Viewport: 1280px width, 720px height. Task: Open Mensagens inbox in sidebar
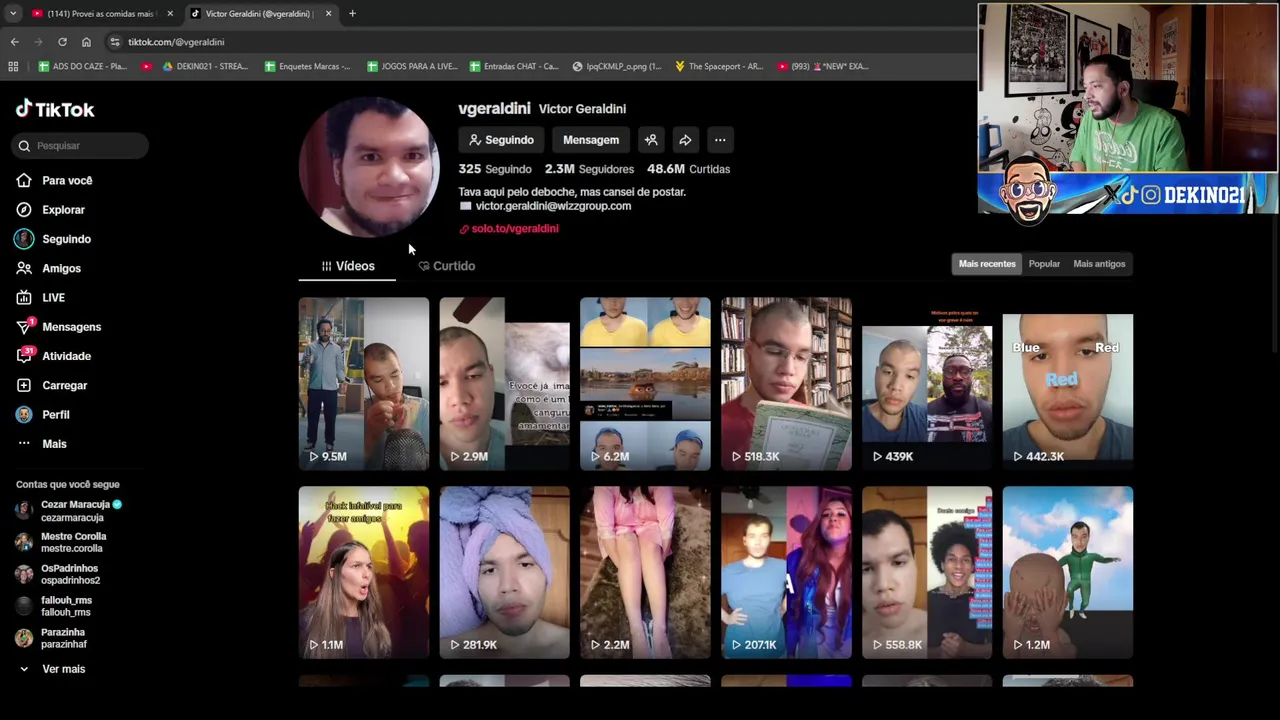(58, 327)
